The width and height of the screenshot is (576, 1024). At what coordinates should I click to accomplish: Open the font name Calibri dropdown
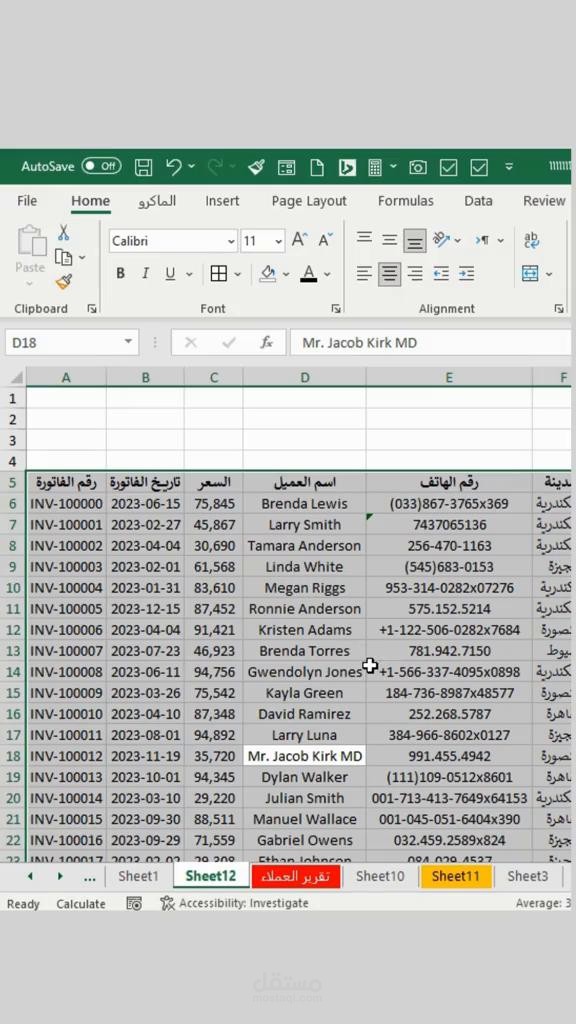pyautogui.click(x=231, y=241)
